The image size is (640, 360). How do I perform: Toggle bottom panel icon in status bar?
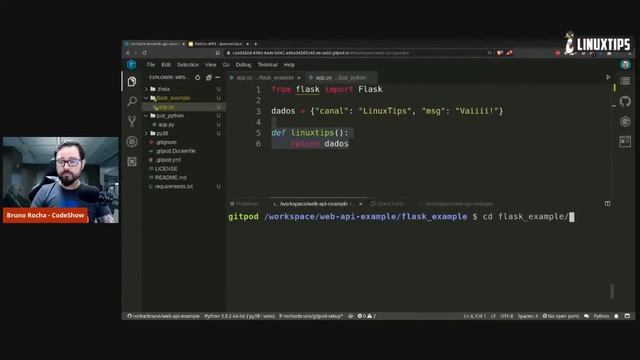pyautogui.click(x=627, y=316)
